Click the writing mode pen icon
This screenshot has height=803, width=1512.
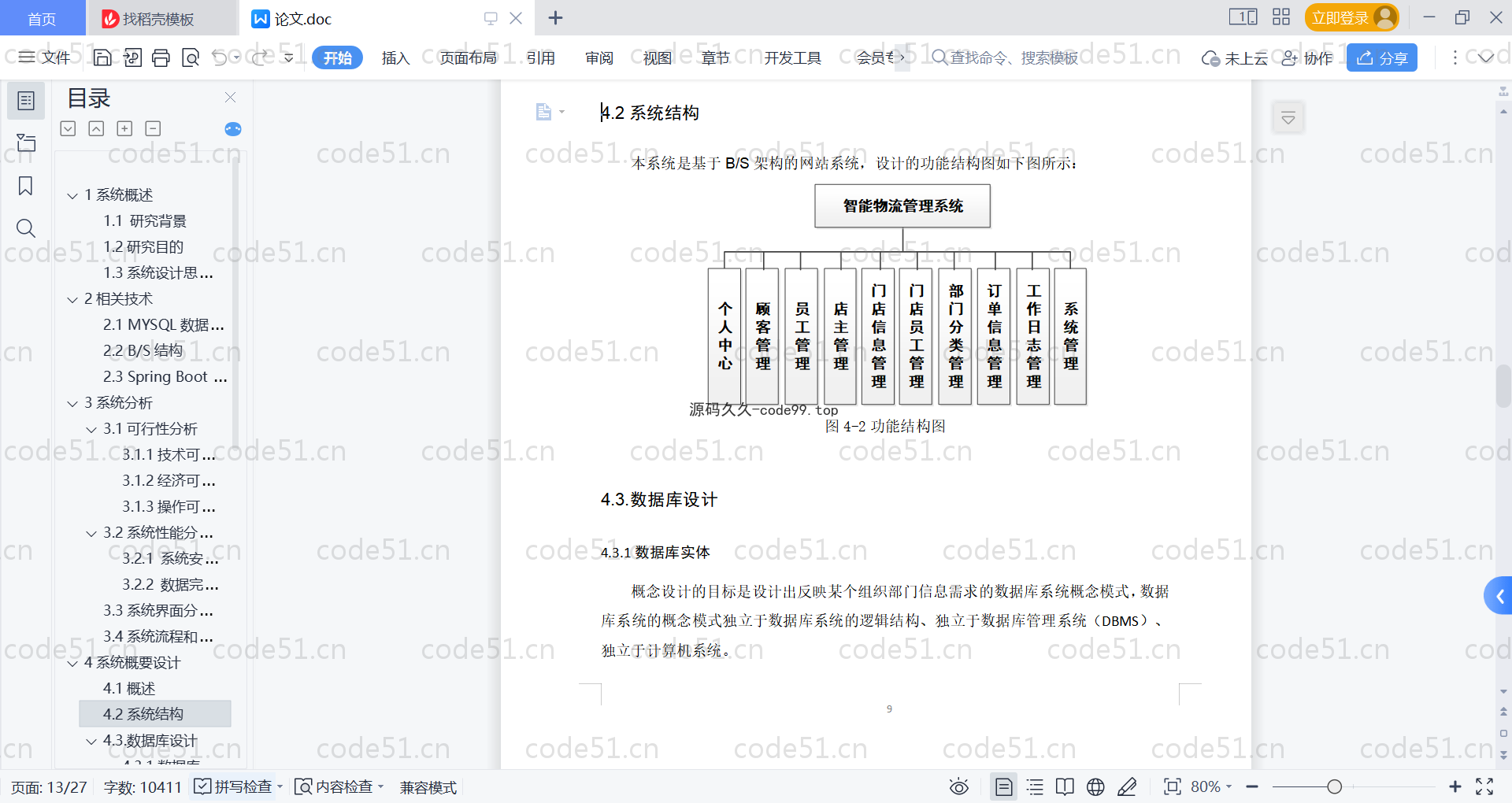1127,786
